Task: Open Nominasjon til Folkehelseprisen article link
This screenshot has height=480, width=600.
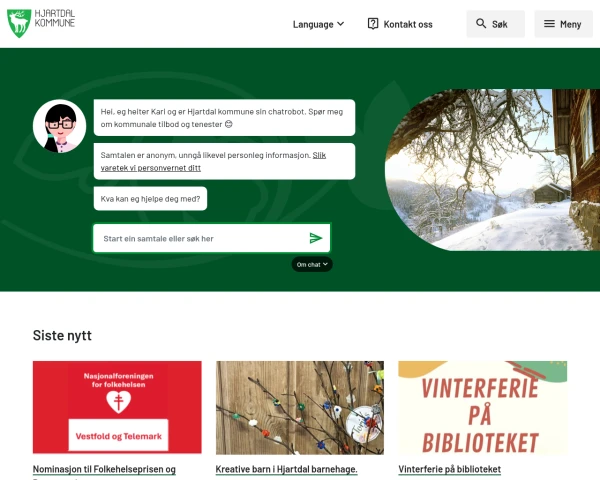Action: 104,469
